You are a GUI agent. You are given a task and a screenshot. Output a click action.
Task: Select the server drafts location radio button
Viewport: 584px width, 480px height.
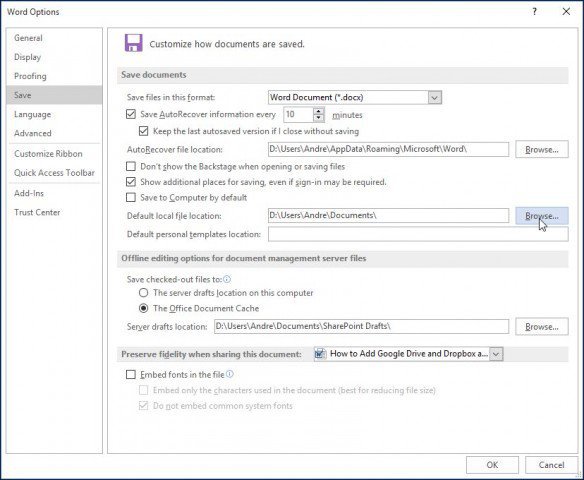[x=143, y=293]
